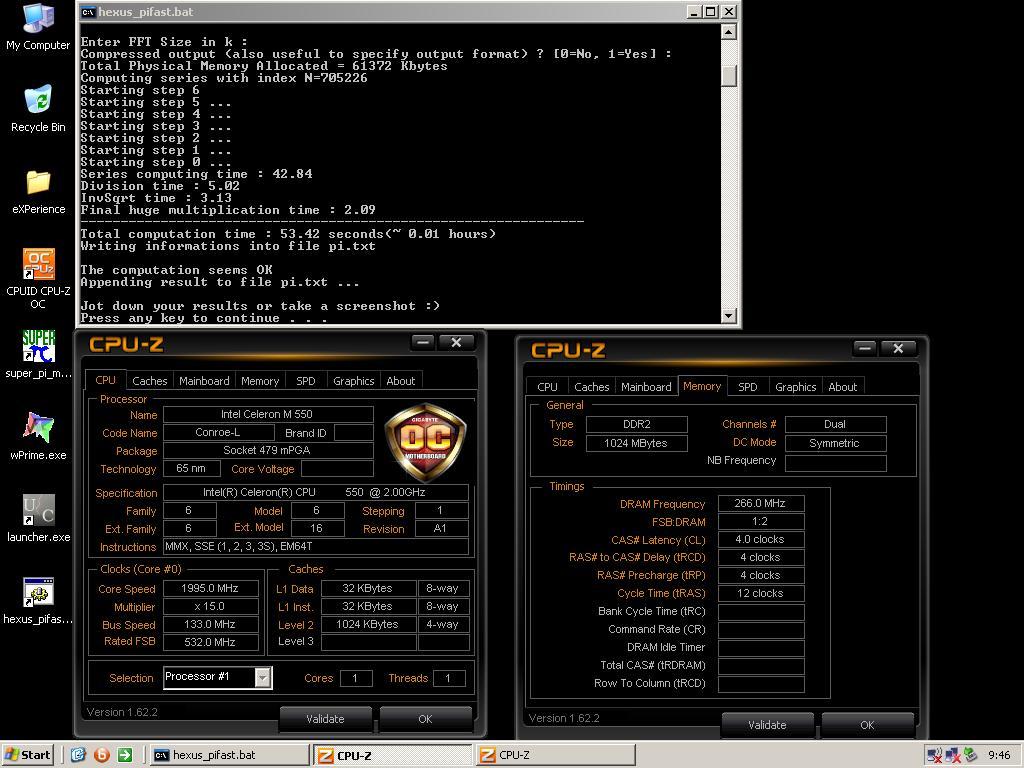Open Internet Explorer quick launch icon
This screenshot has width=1024, height=768.
pos(78,755)
